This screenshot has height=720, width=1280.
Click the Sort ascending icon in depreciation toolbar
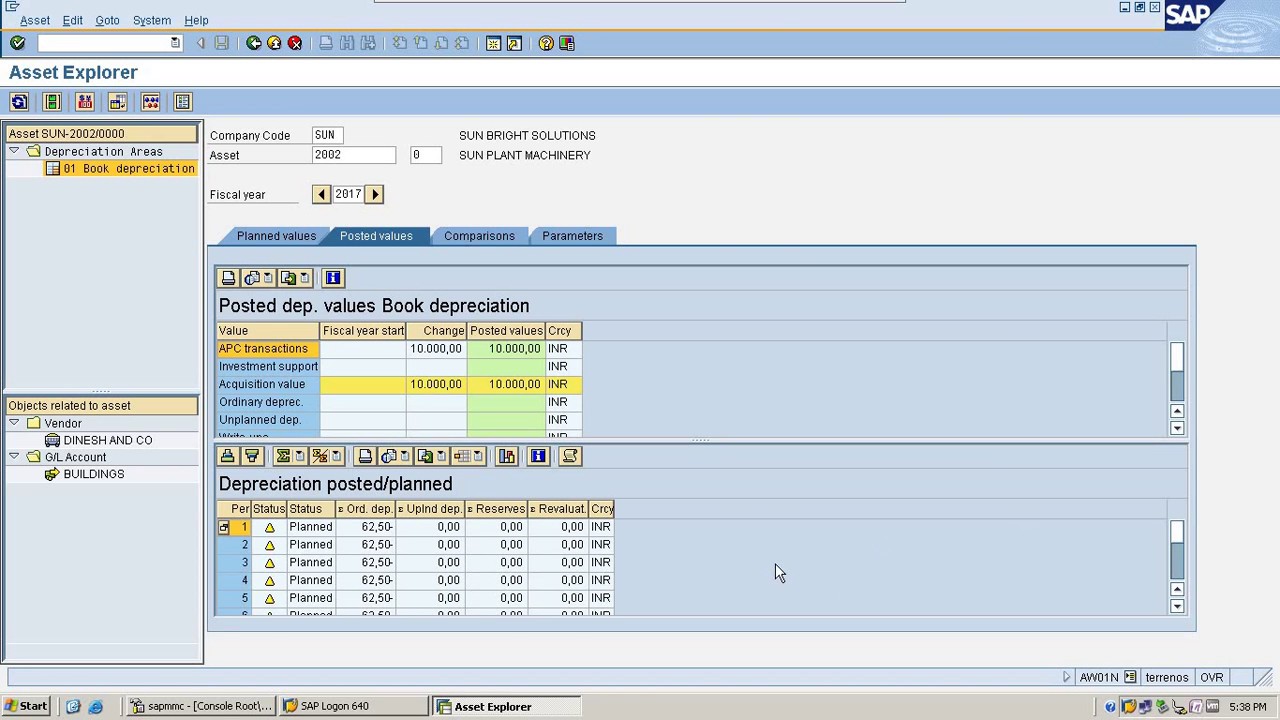tap(228, 456)
